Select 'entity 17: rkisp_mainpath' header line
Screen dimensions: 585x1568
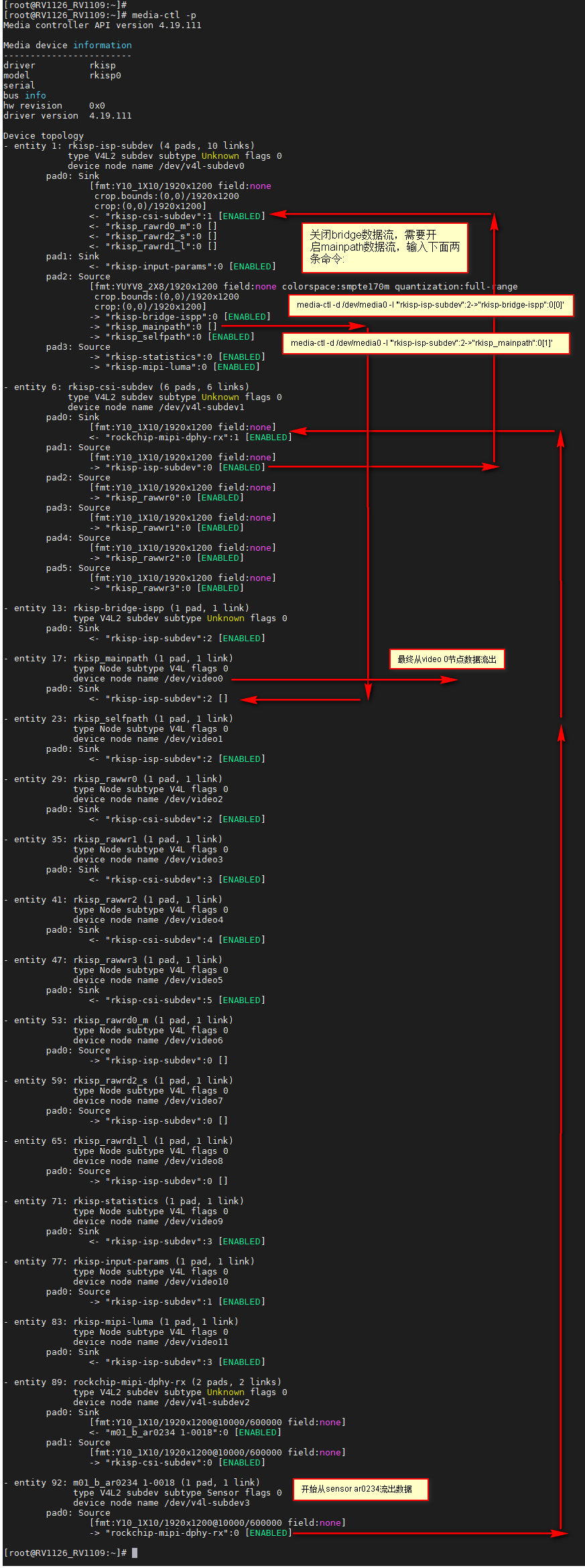[x=119, y=658]
